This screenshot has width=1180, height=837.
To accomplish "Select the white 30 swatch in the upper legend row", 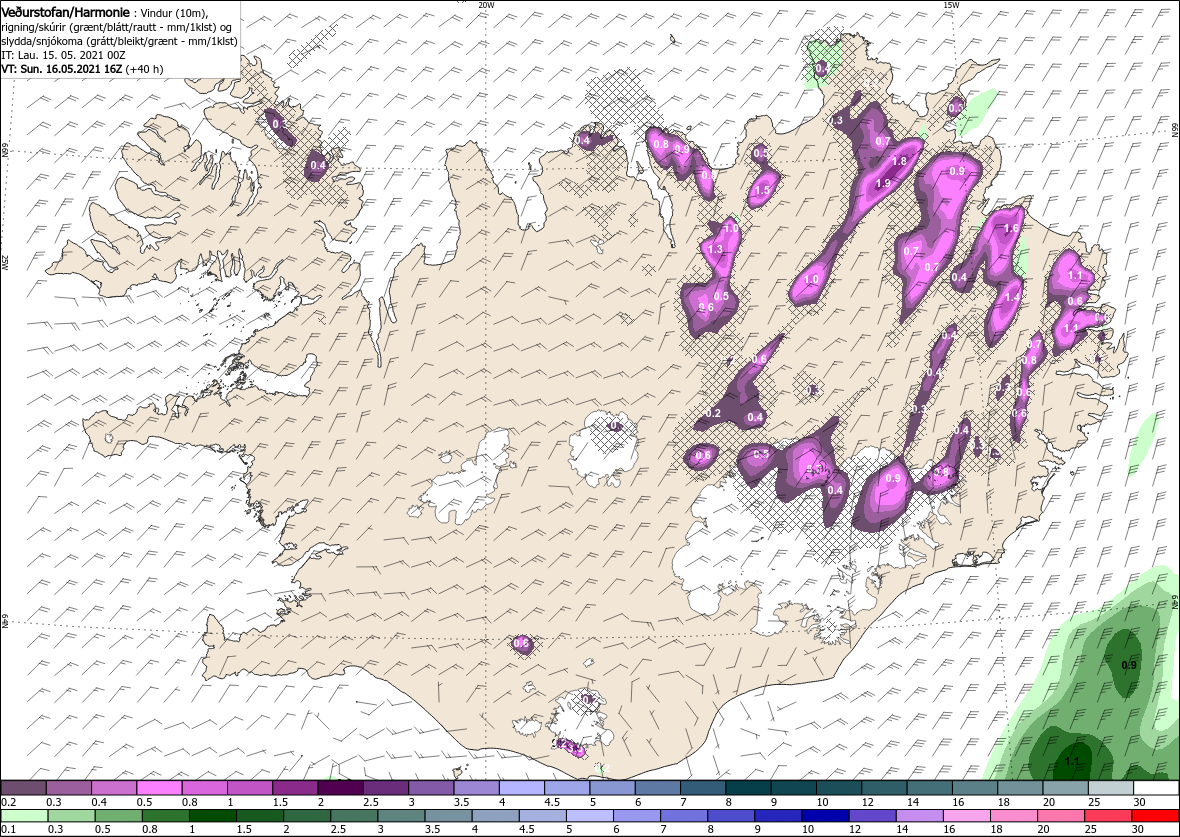I will coord(1156,788).
